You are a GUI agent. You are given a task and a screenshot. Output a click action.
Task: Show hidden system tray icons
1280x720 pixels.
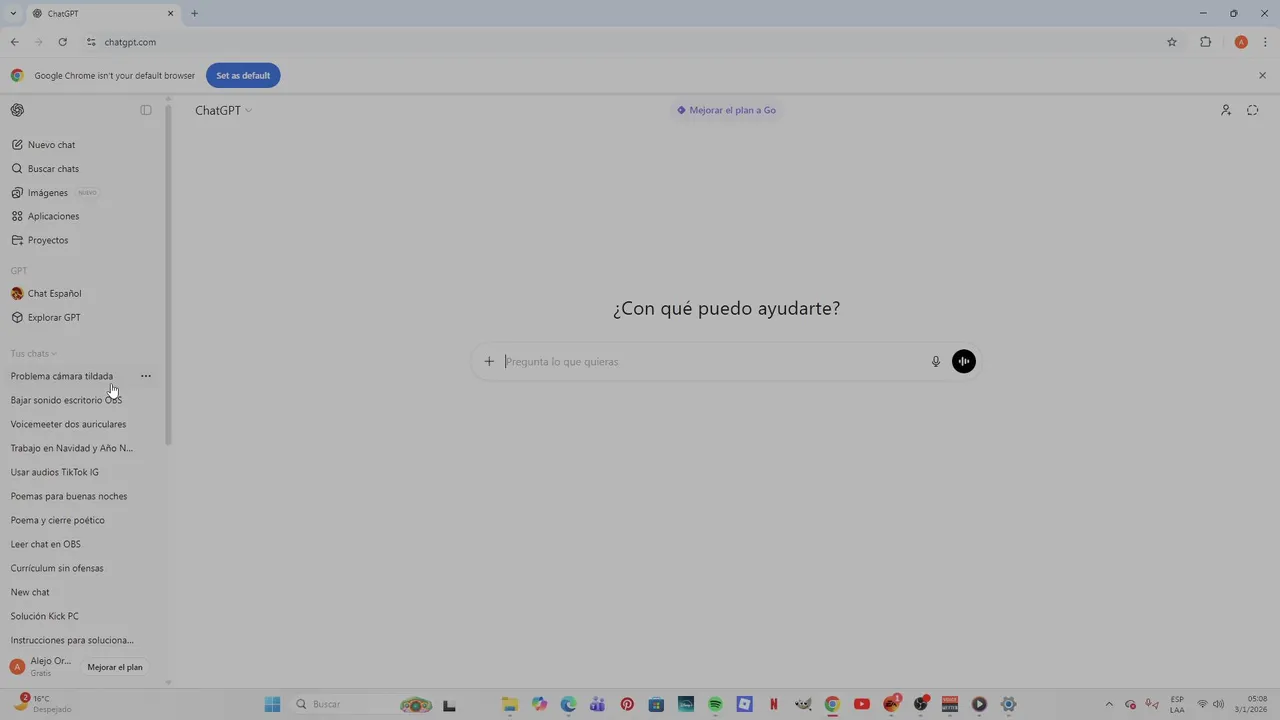click(x=1109, y=704)
